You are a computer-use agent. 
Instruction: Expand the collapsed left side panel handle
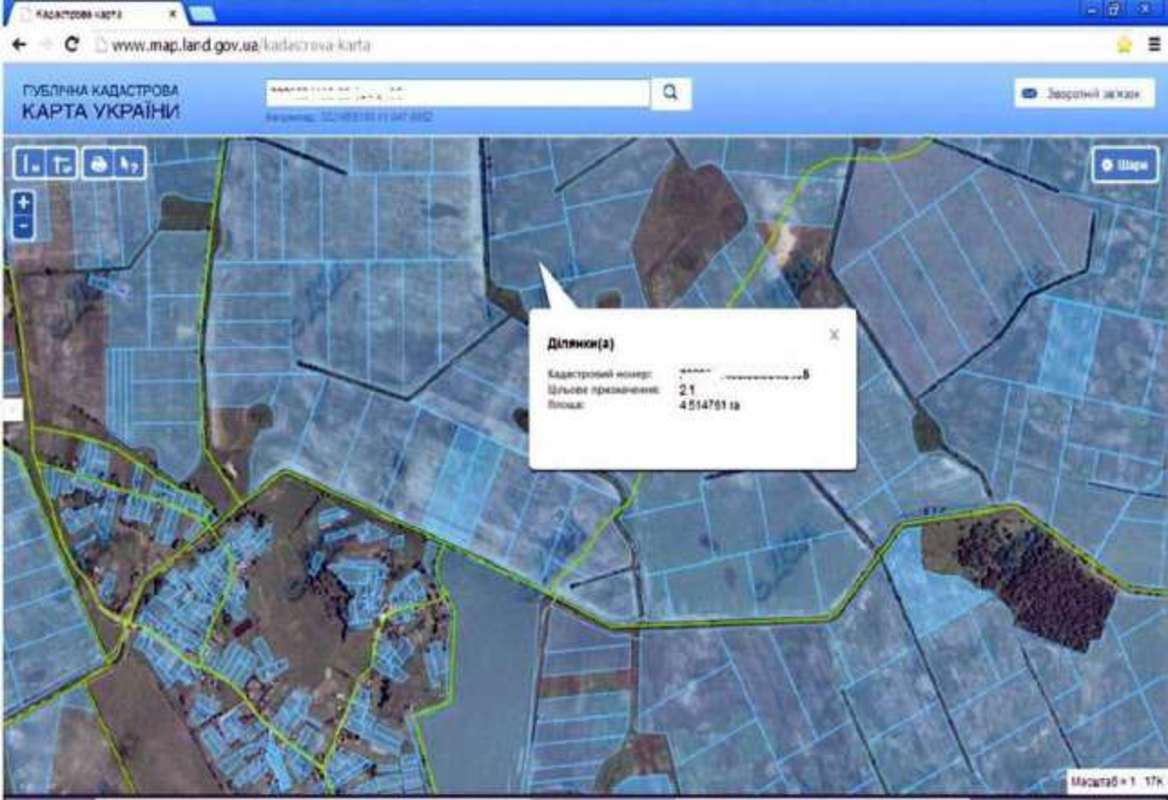point(10,409)
